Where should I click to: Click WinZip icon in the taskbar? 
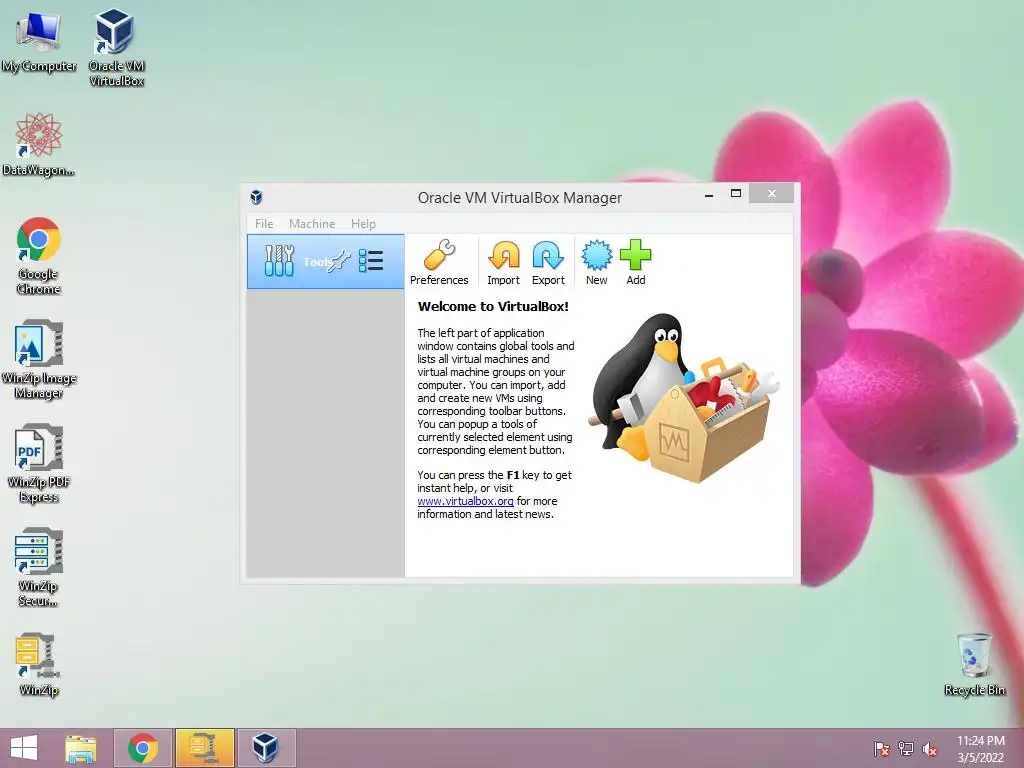click(204, 748)
